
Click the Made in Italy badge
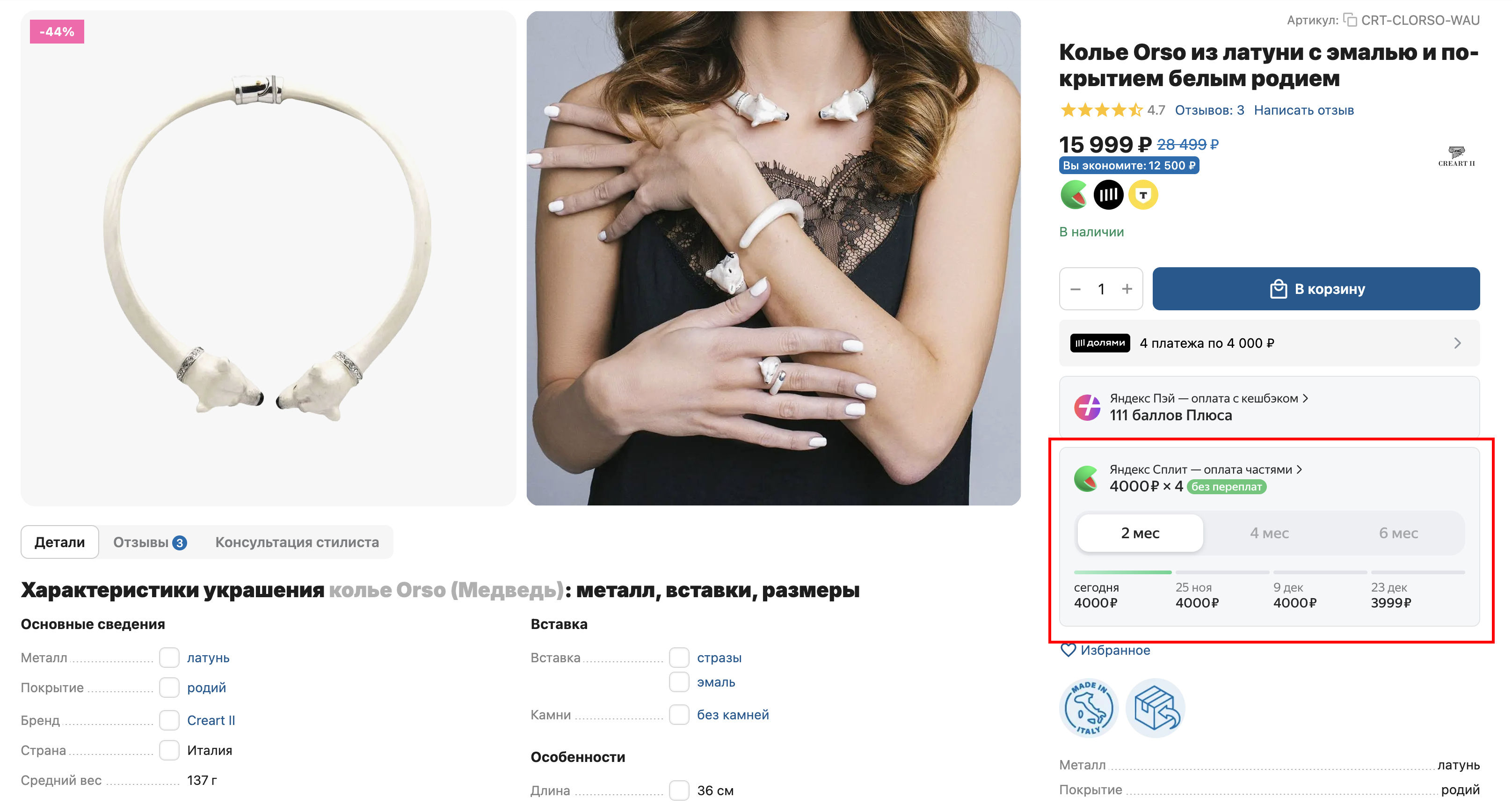(x=1089, y=708)
